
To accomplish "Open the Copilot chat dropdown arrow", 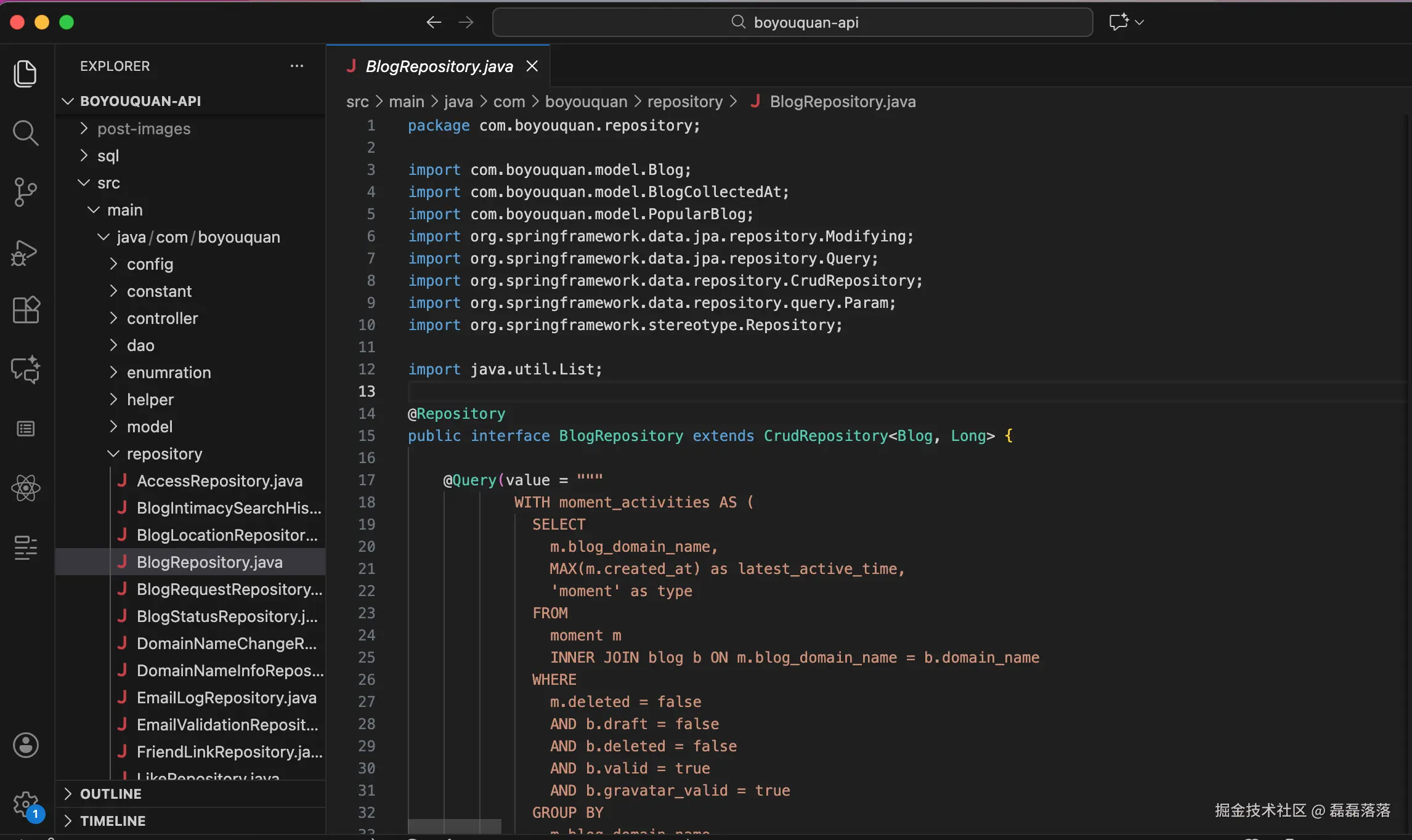I will 1140,22.
